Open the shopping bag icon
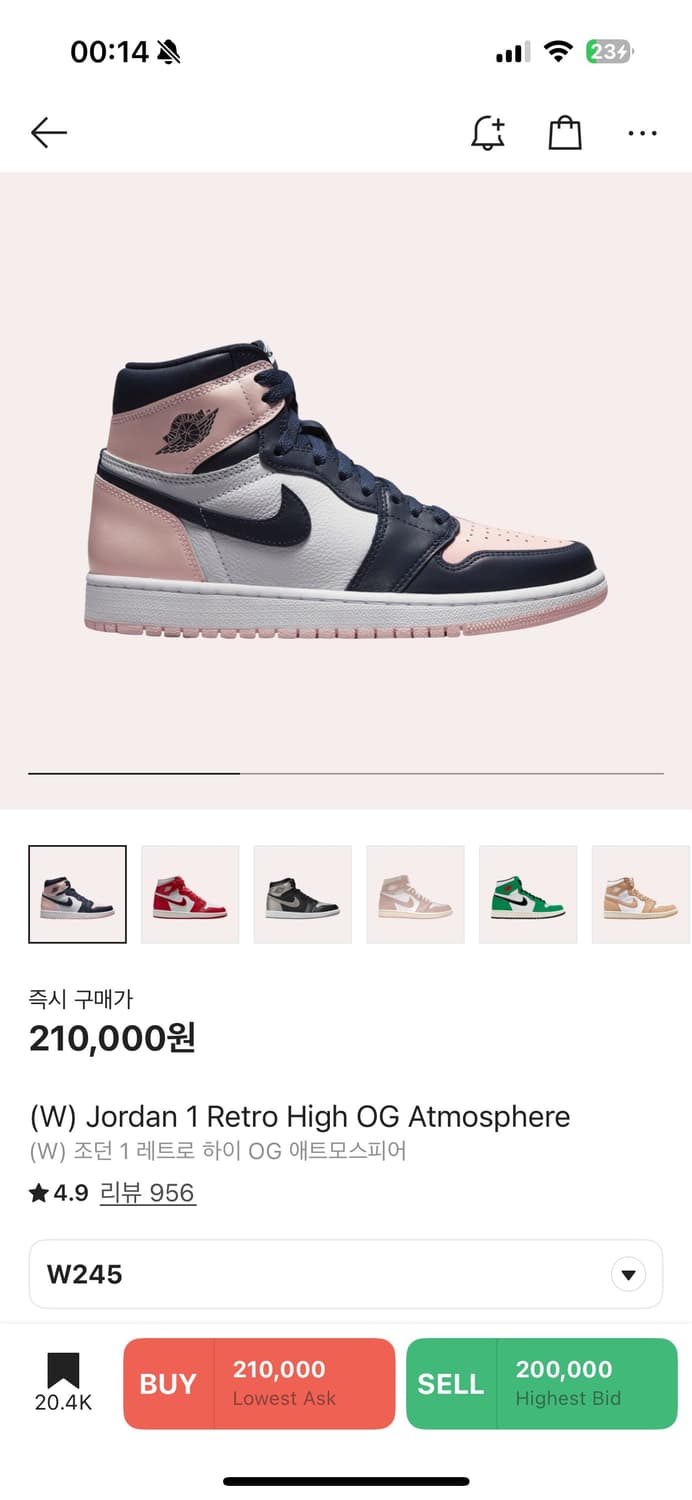 pos(565,133)
